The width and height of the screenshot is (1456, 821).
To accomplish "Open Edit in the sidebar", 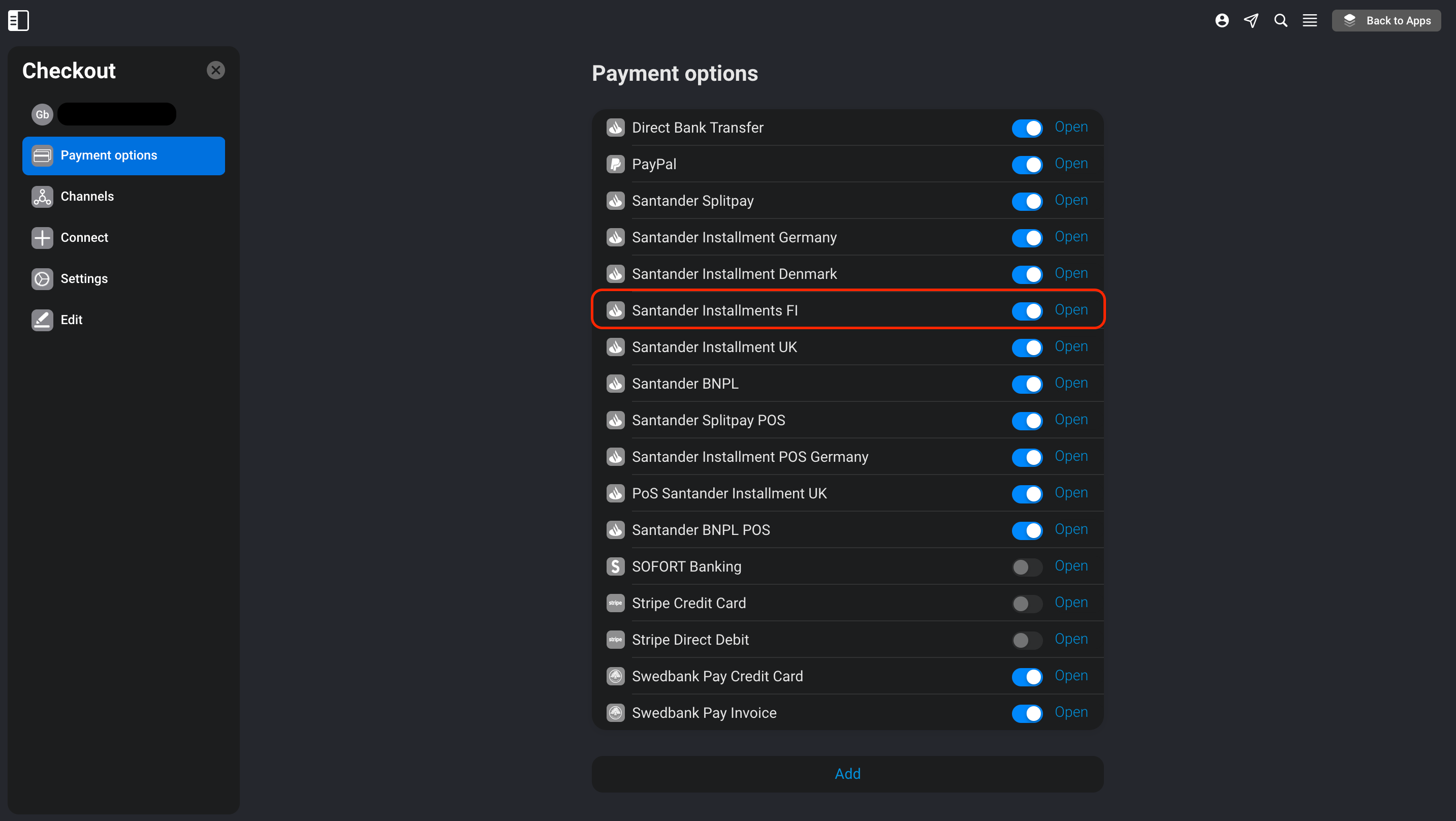I will coord(123,320).
